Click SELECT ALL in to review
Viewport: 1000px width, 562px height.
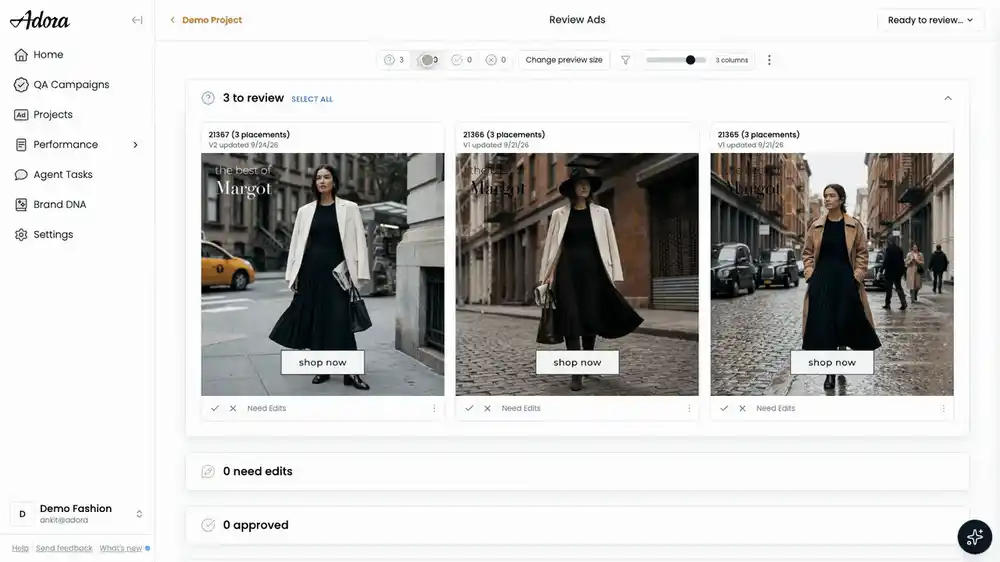coord(312,99)
